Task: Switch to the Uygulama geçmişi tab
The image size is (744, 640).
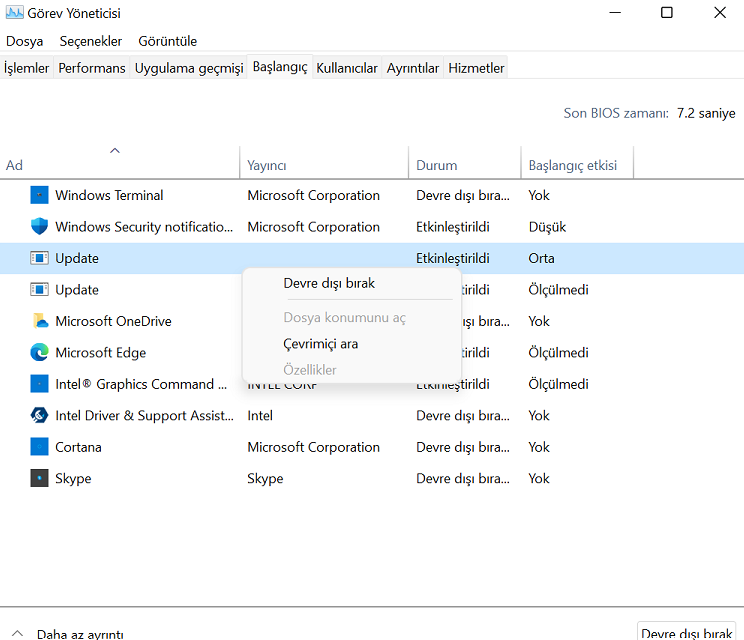Action: coord(189,68)
